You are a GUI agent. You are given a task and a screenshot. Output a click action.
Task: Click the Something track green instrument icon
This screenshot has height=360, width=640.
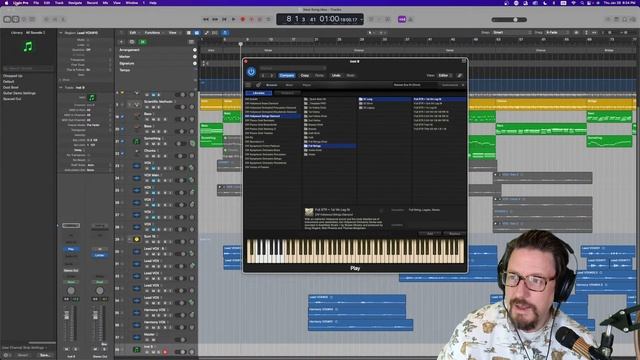pos(136,141)
